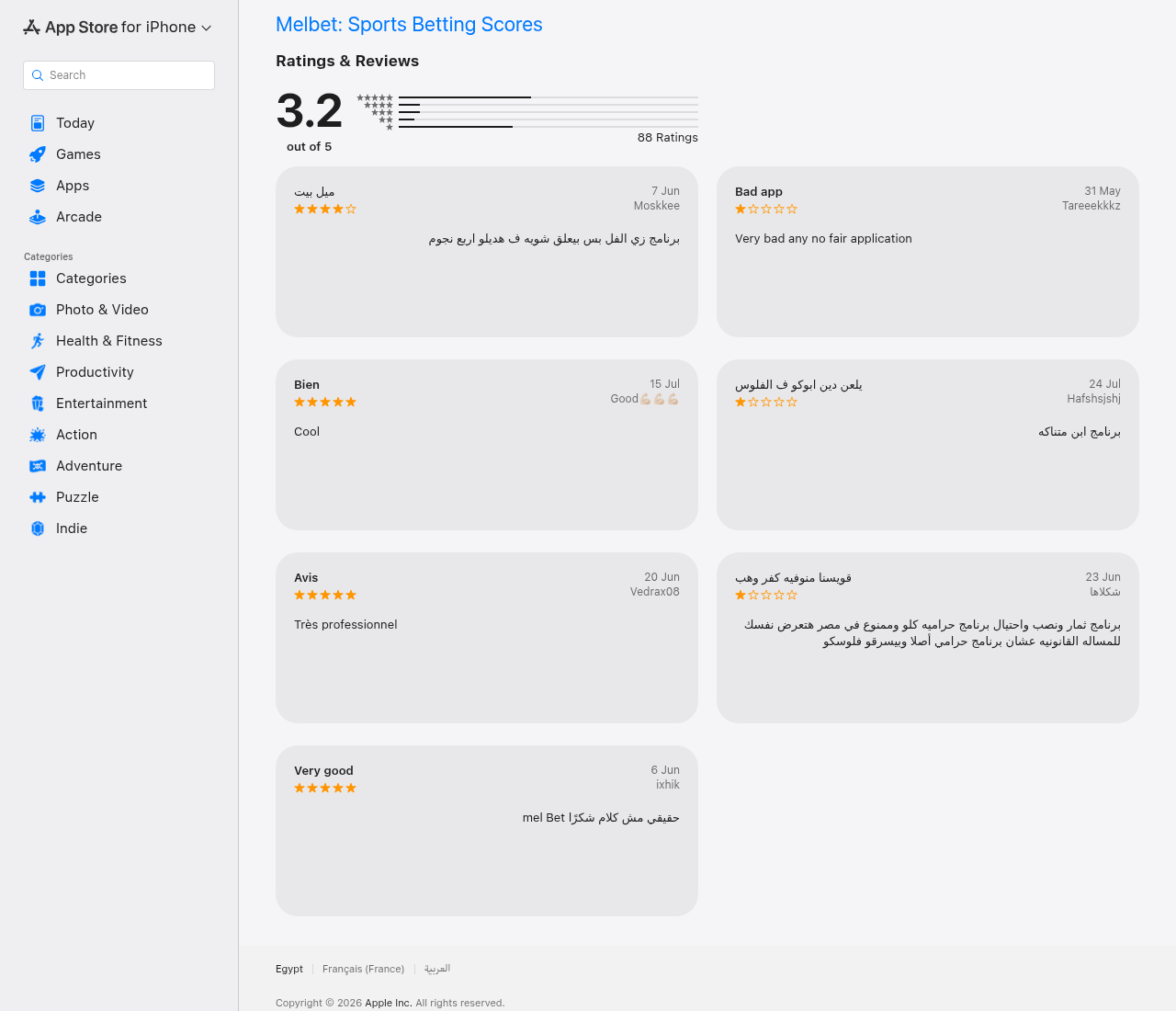
Task: Click reviewer name Hafshsjshj
Action: 1094,399
